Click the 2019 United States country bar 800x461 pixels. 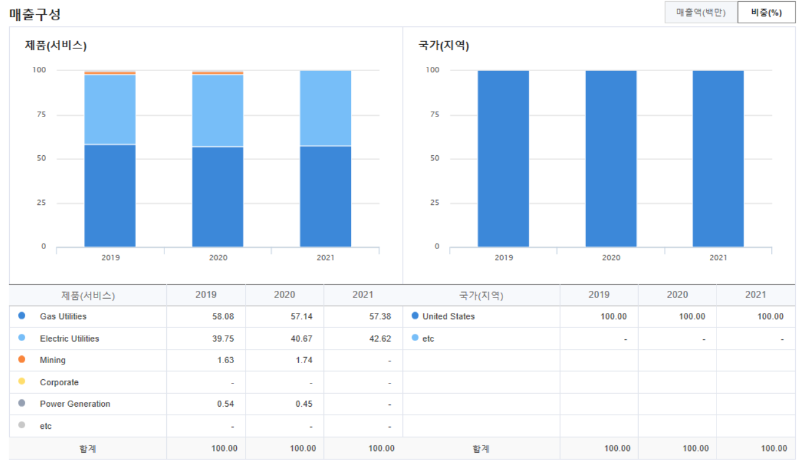coord(503,159)
